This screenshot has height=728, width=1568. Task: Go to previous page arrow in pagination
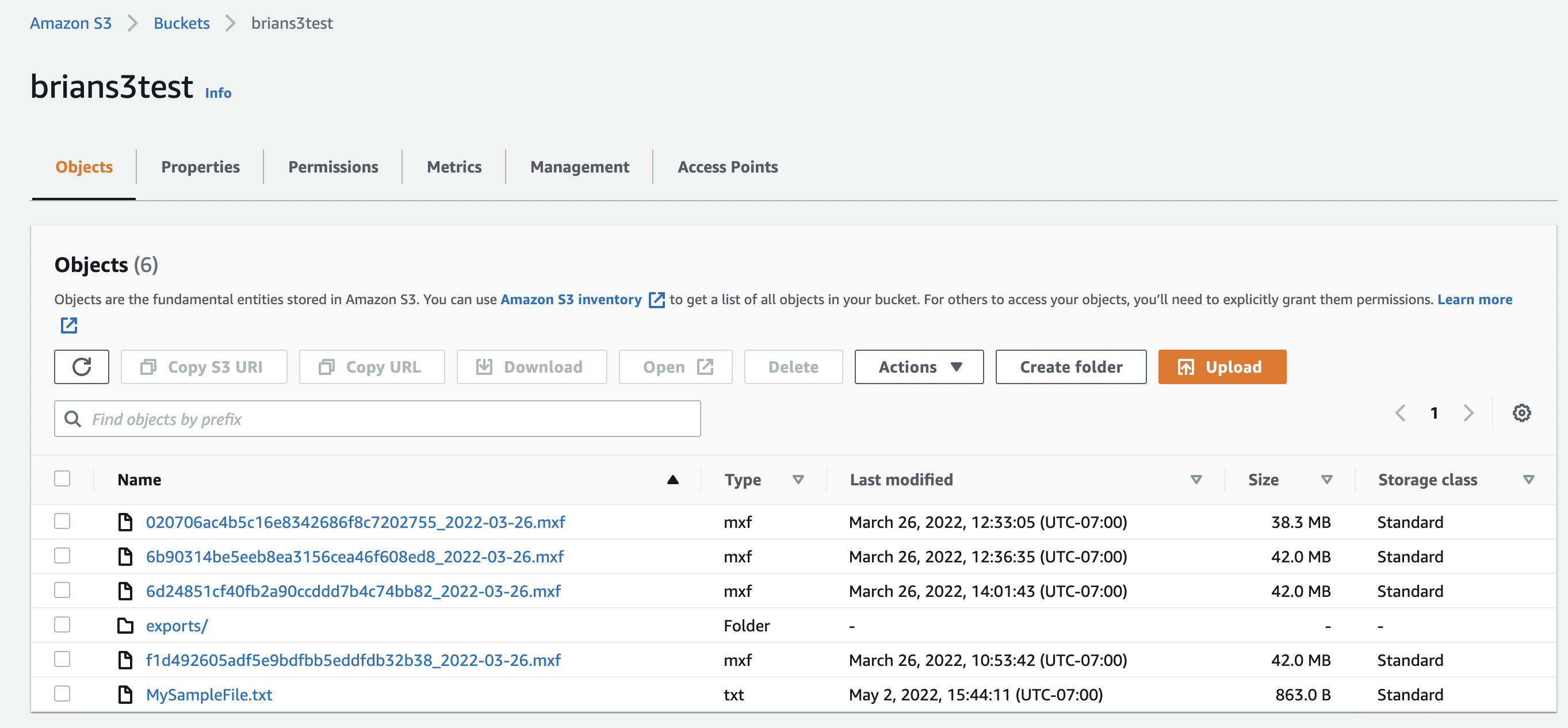pos(1400,413)
